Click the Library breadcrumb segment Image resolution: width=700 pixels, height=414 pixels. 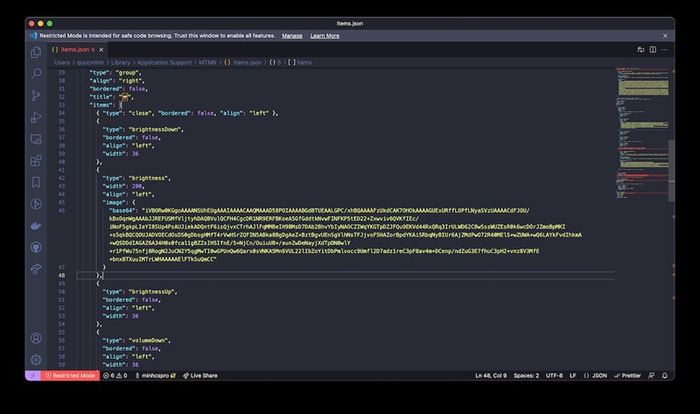121,63
